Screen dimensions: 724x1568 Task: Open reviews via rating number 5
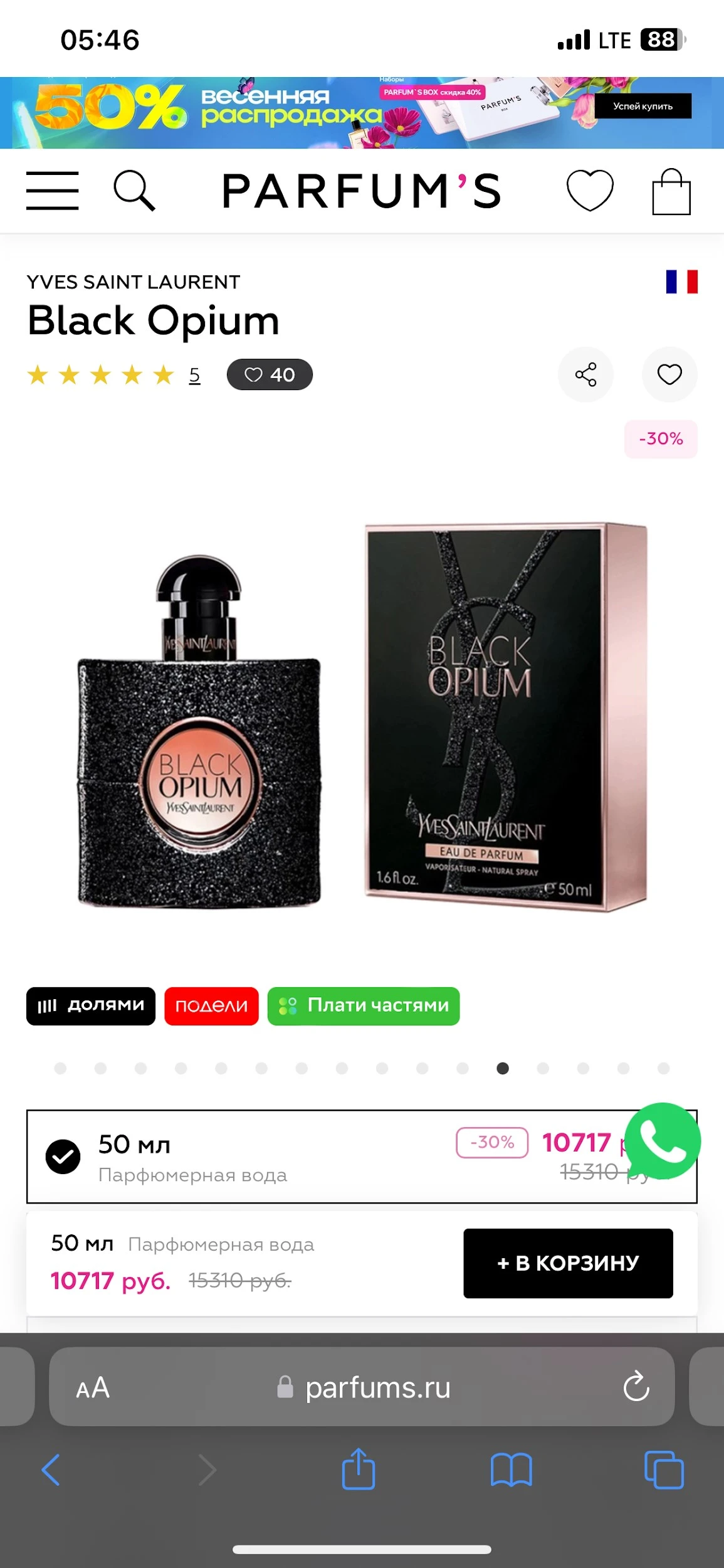pyautogui.click(x=194, y=375)
